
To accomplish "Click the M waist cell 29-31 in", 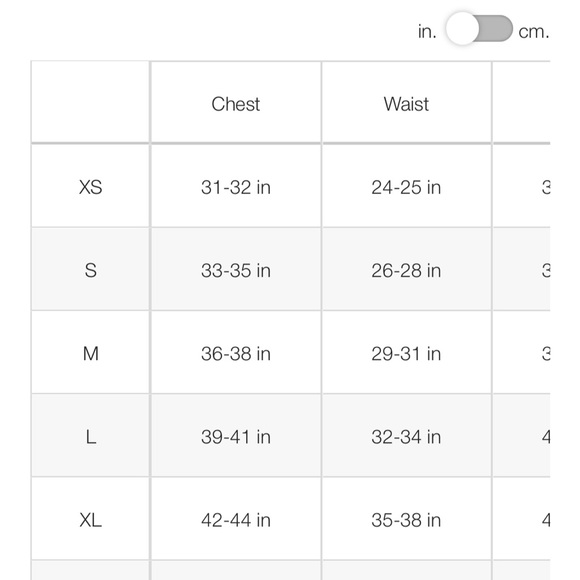I will [406, 354].
